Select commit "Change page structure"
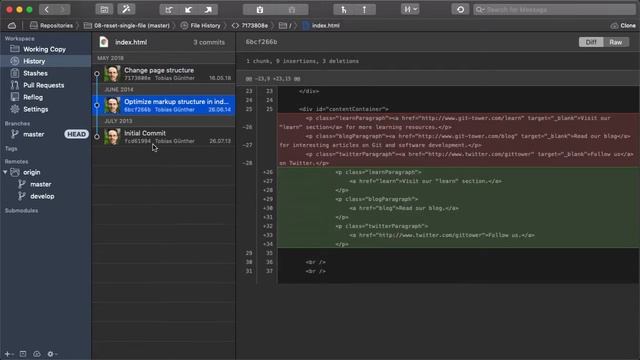640x360 pixels. click(164, 73)
